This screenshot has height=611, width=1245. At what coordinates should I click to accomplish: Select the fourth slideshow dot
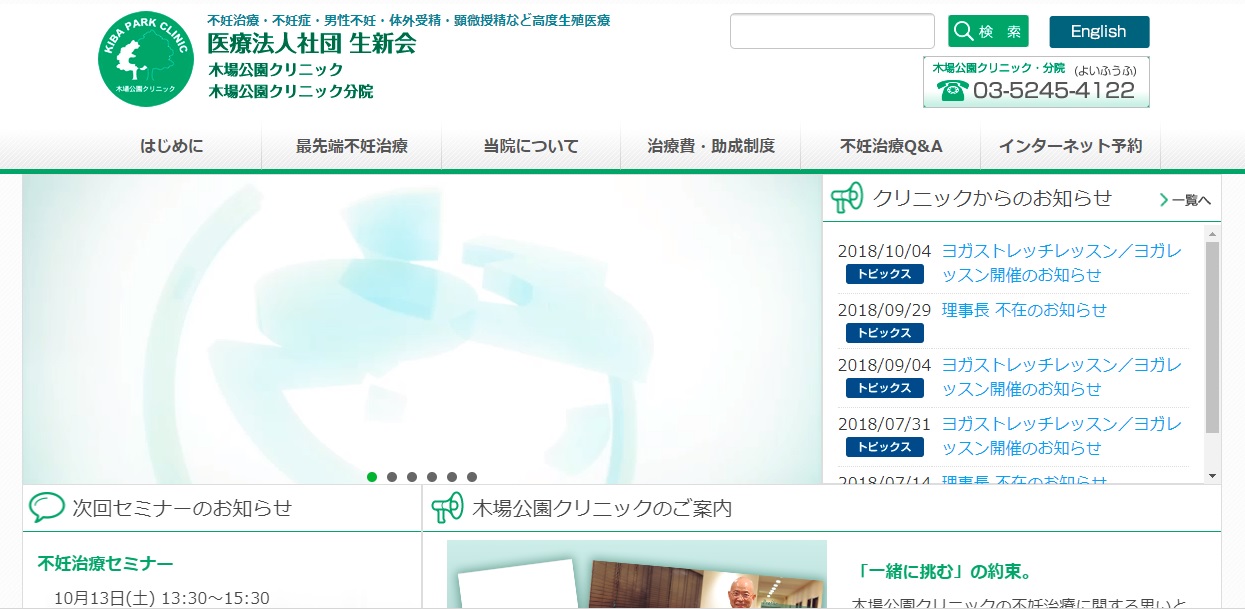tap(432, 477)
